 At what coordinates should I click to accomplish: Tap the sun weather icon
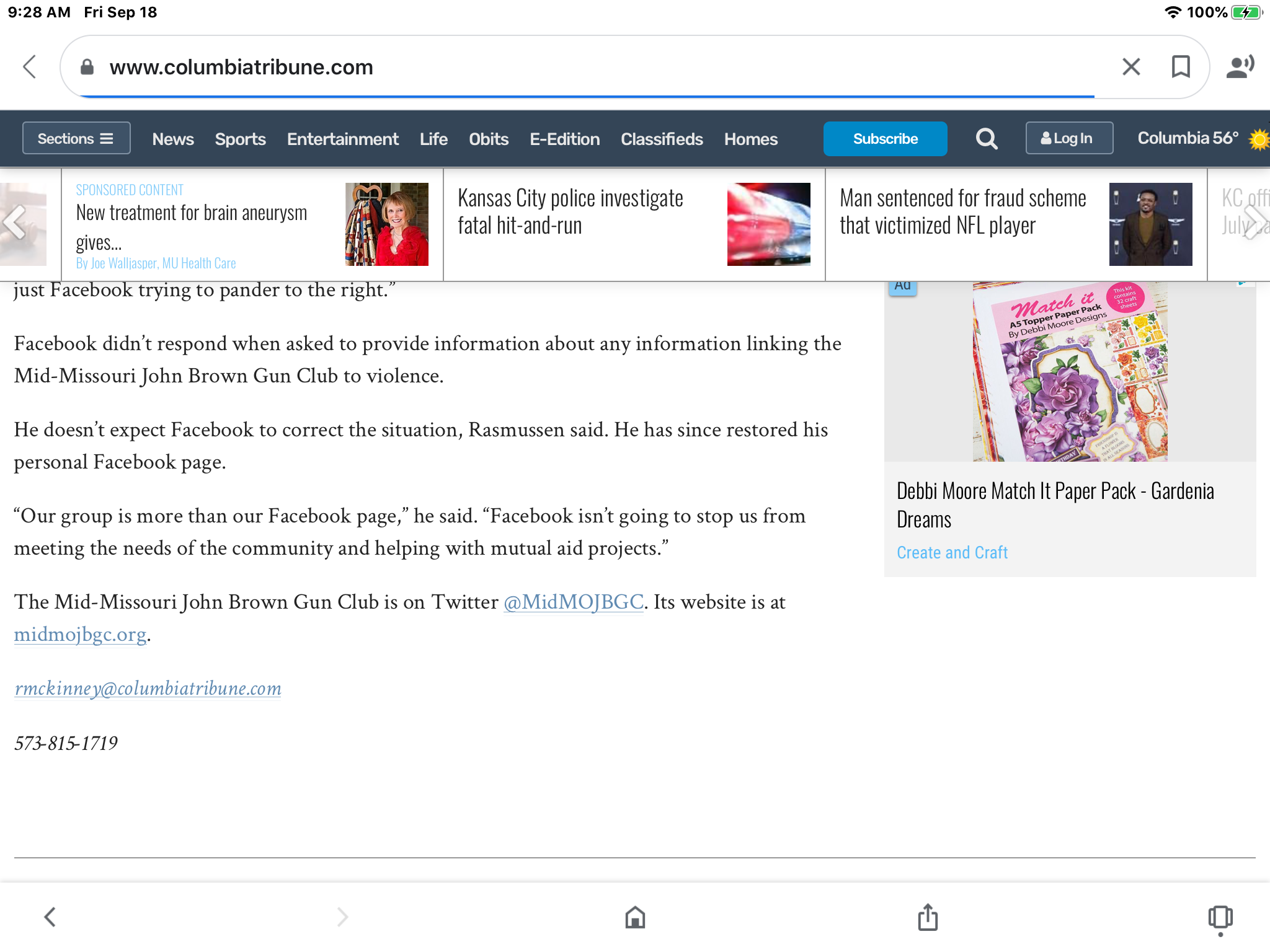click(x=1259, y=139)
